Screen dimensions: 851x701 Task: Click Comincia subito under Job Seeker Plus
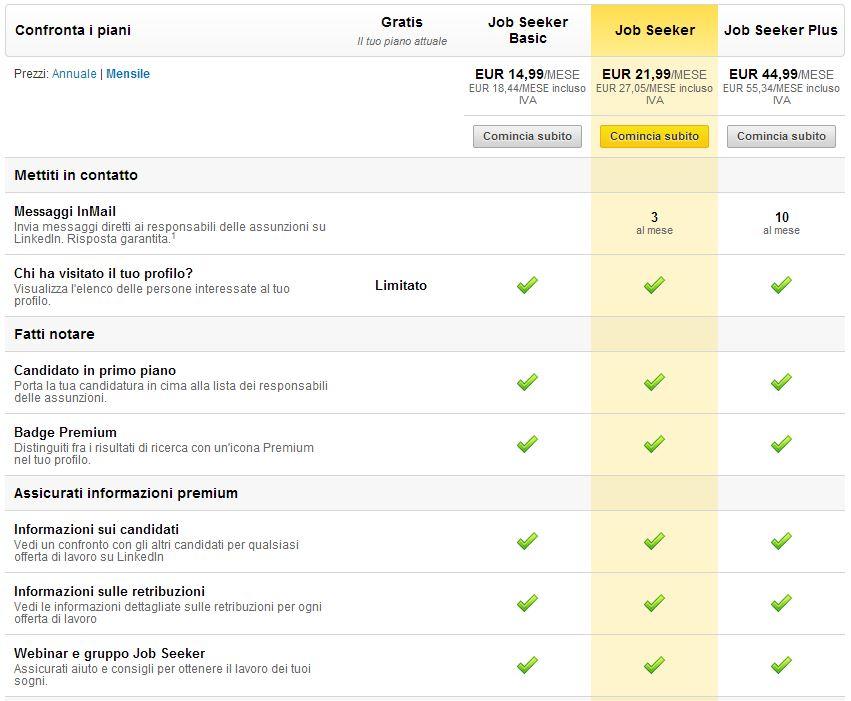pyautogui.click(x=781, y=136)
